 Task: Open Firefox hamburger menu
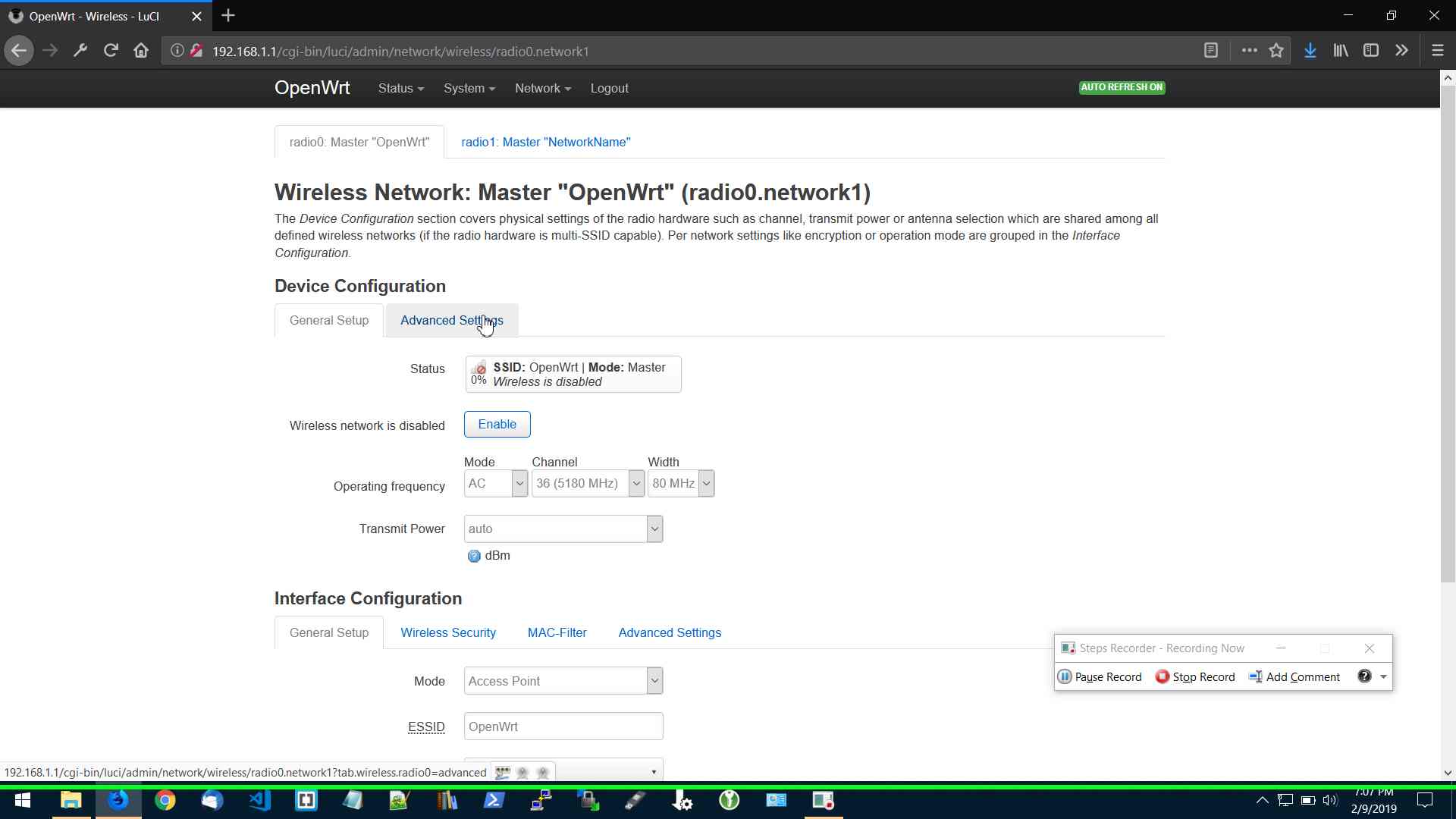[1437, 51]
